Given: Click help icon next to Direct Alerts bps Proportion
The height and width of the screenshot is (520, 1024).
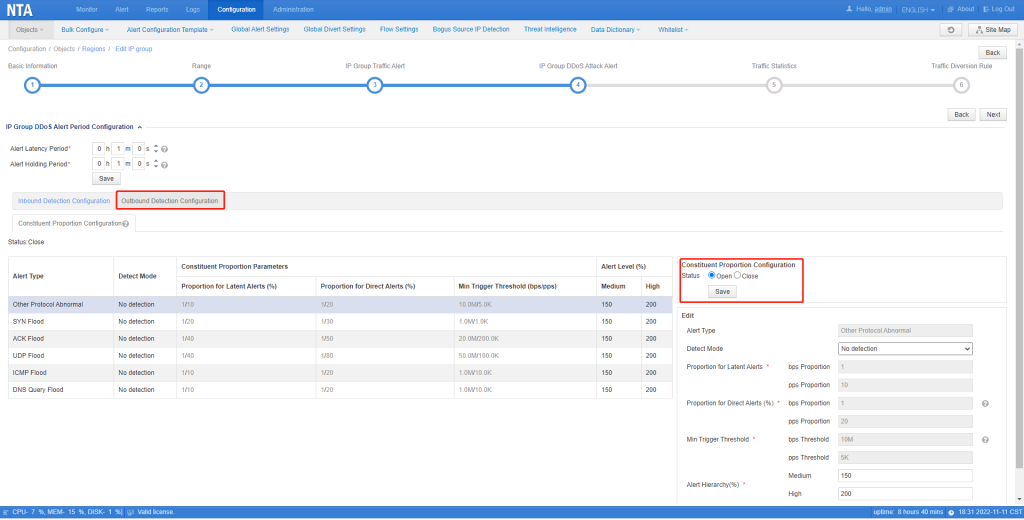Looking at the screenshot, I should (x=985, y=404).
